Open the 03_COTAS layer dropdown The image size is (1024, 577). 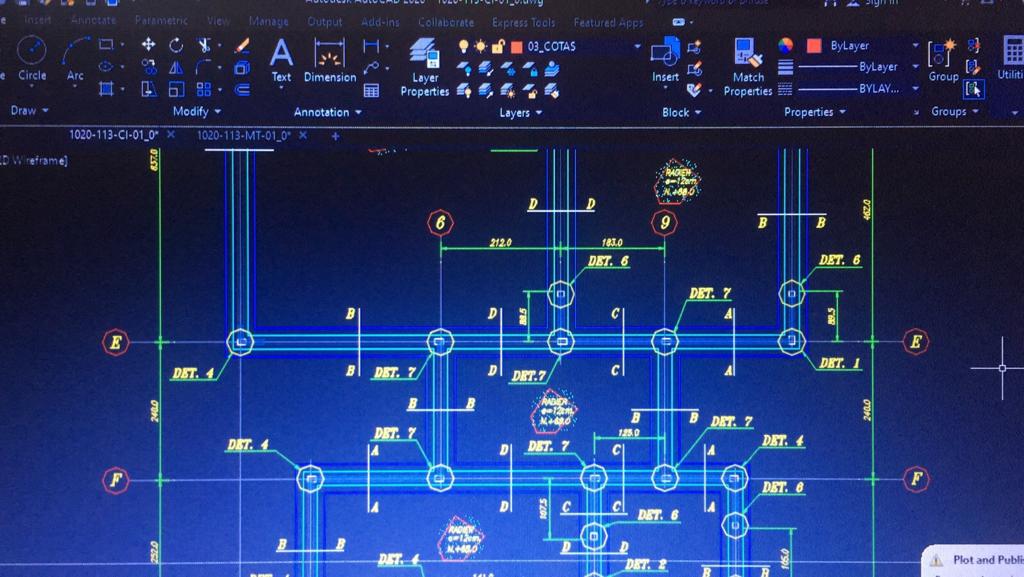pyautogui.click(x=637, y=46)
